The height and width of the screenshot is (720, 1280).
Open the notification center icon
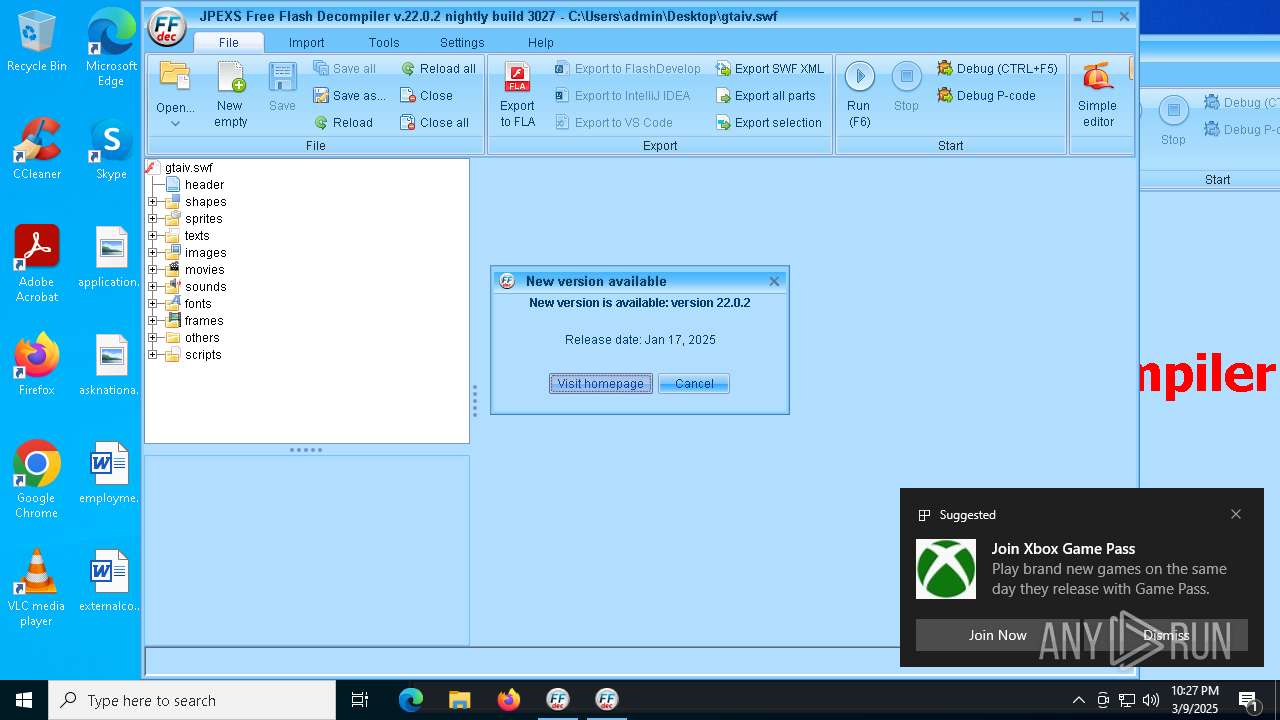(x=1248, y=700)
